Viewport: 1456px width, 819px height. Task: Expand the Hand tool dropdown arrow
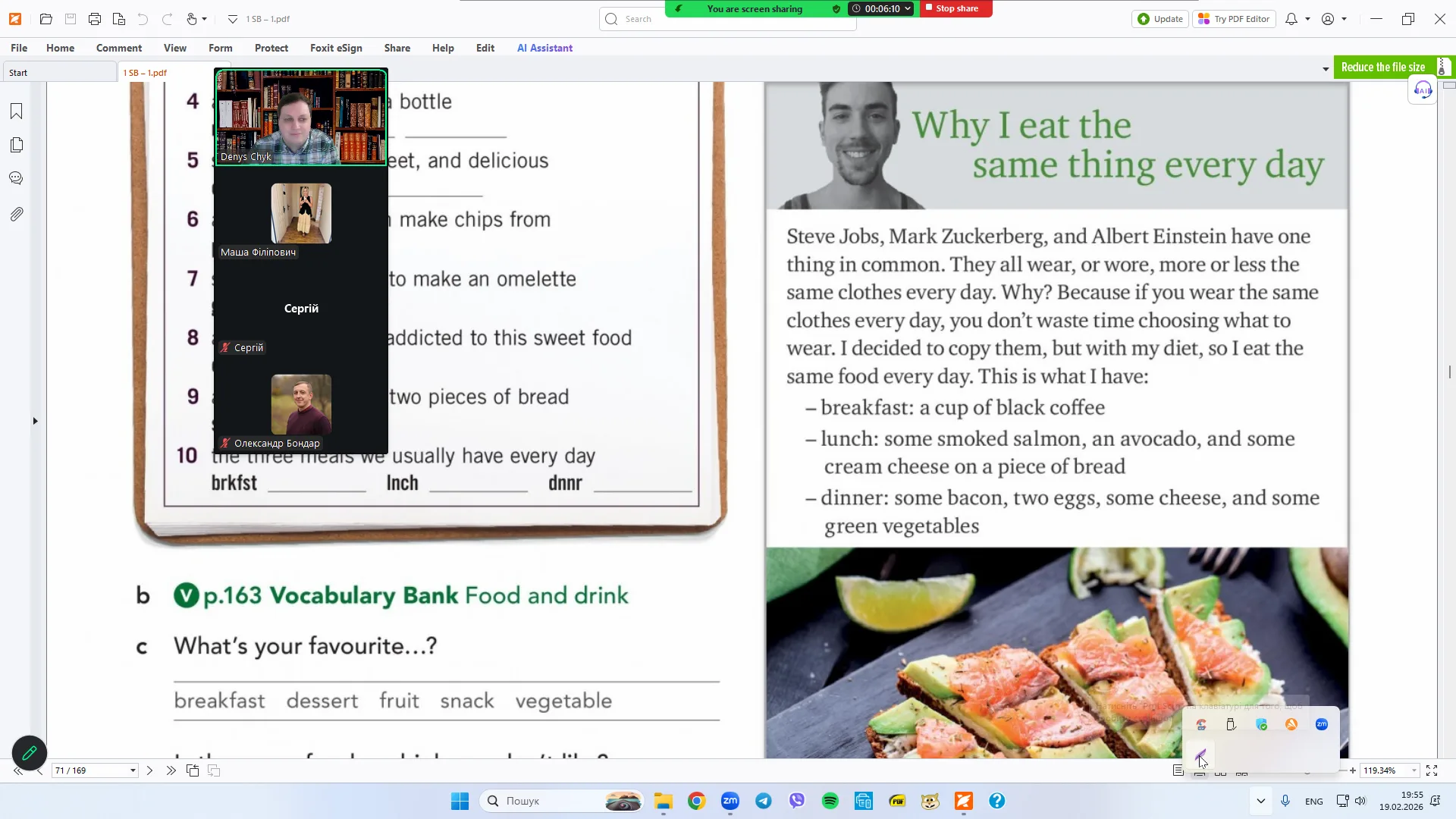(205, 19)
